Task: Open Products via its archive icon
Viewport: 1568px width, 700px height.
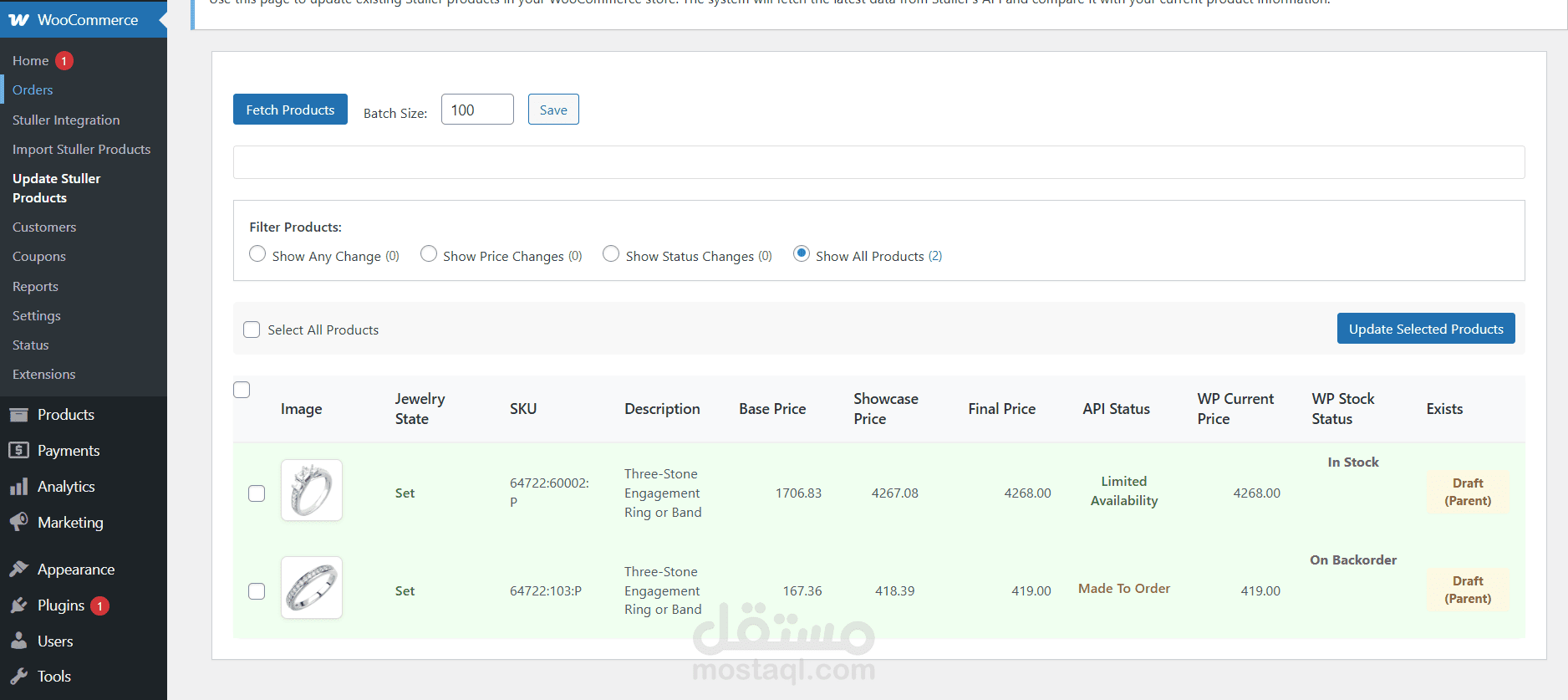Action: 18,414
